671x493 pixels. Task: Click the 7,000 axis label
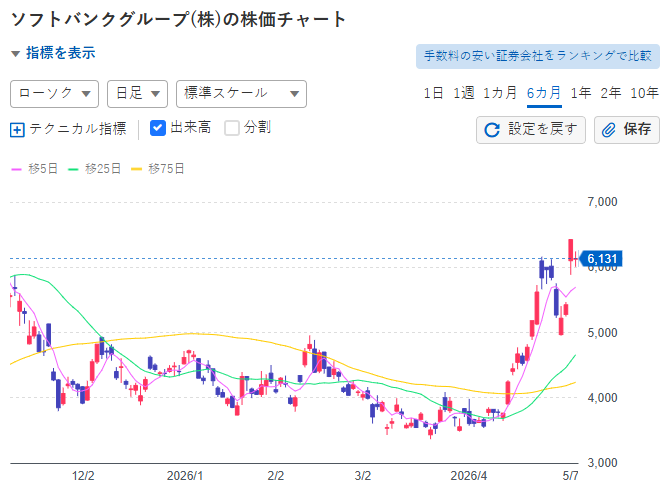coord(603,202)
